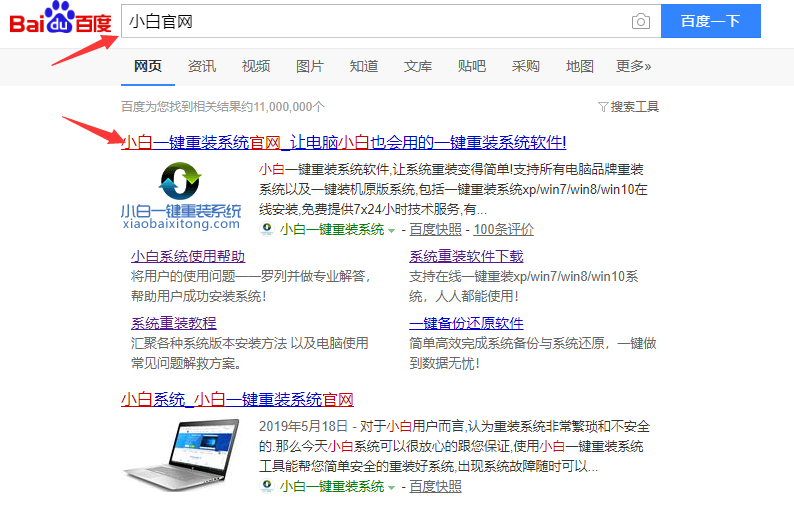Open the 图片 tab
Image resolution: width=794 pixels, height=514 pixels.
[x=309, y=66]
